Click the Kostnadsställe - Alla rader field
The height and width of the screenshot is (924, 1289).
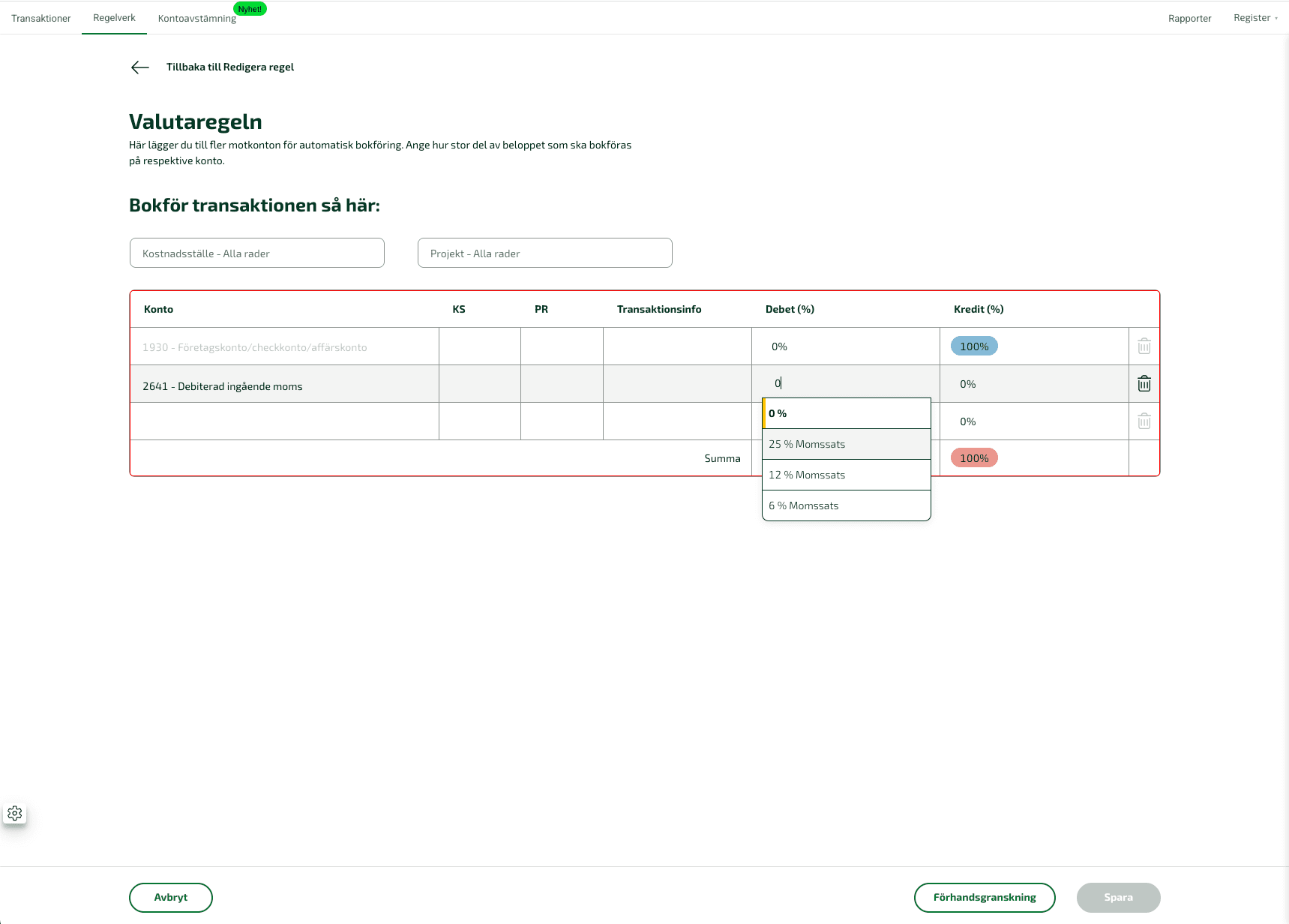coord(256,253)
